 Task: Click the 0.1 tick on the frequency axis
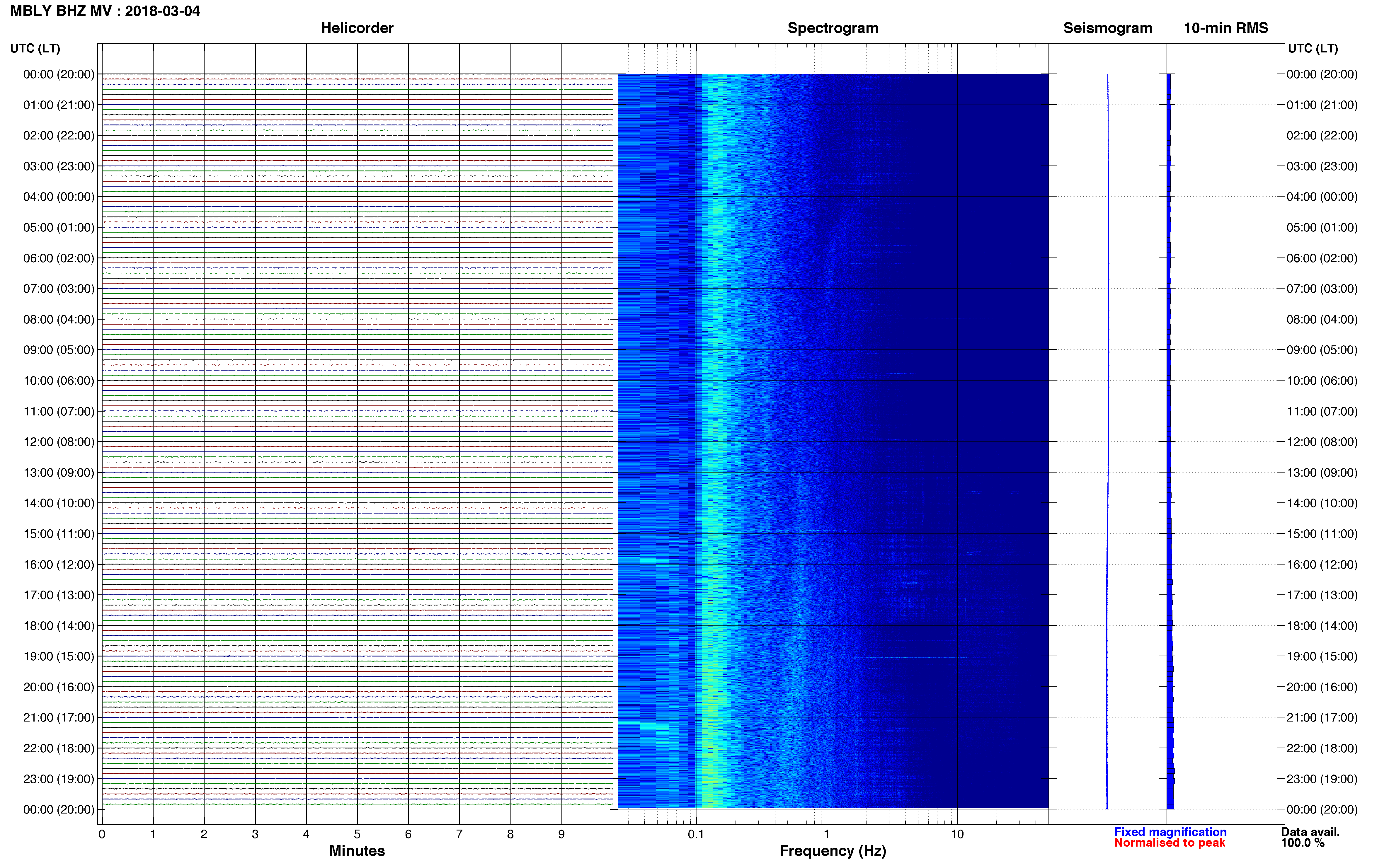coord(696,834)
